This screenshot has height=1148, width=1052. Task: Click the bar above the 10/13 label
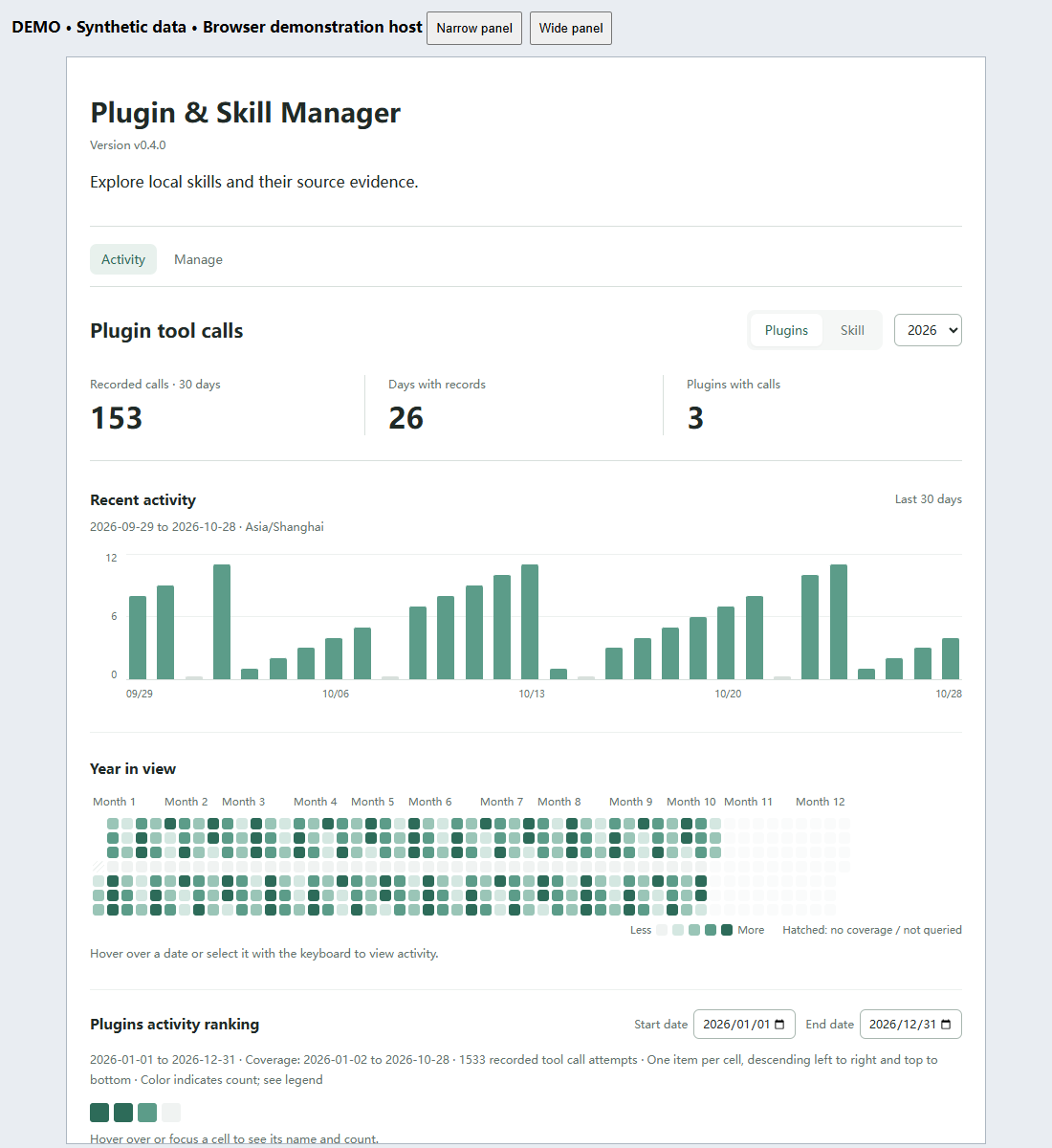(530, 622)
